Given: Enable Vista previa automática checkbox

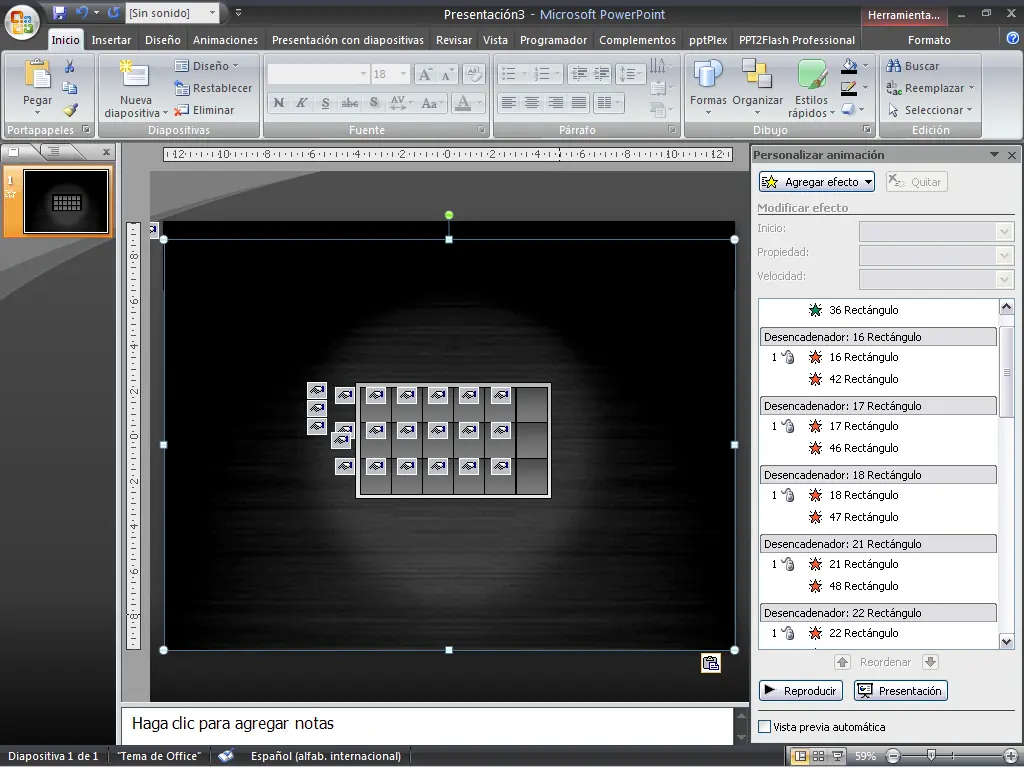Looking at the screenshot, I should click(764, 726).
